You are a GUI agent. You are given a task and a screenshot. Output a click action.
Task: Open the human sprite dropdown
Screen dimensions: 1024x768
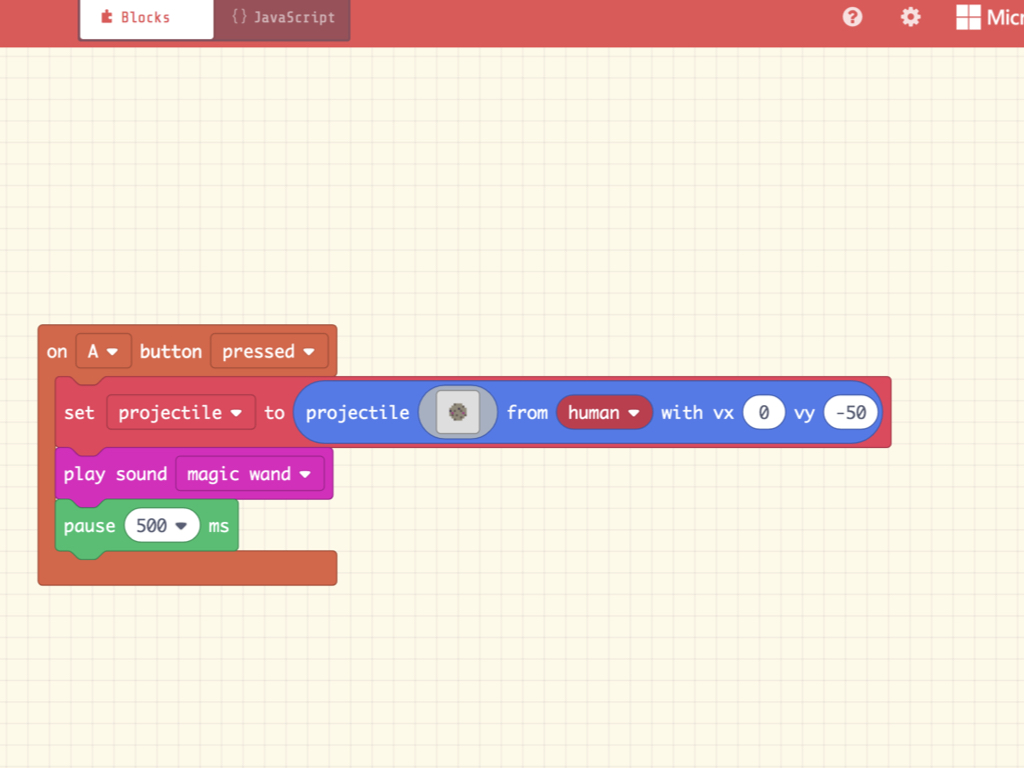(603, 413)
